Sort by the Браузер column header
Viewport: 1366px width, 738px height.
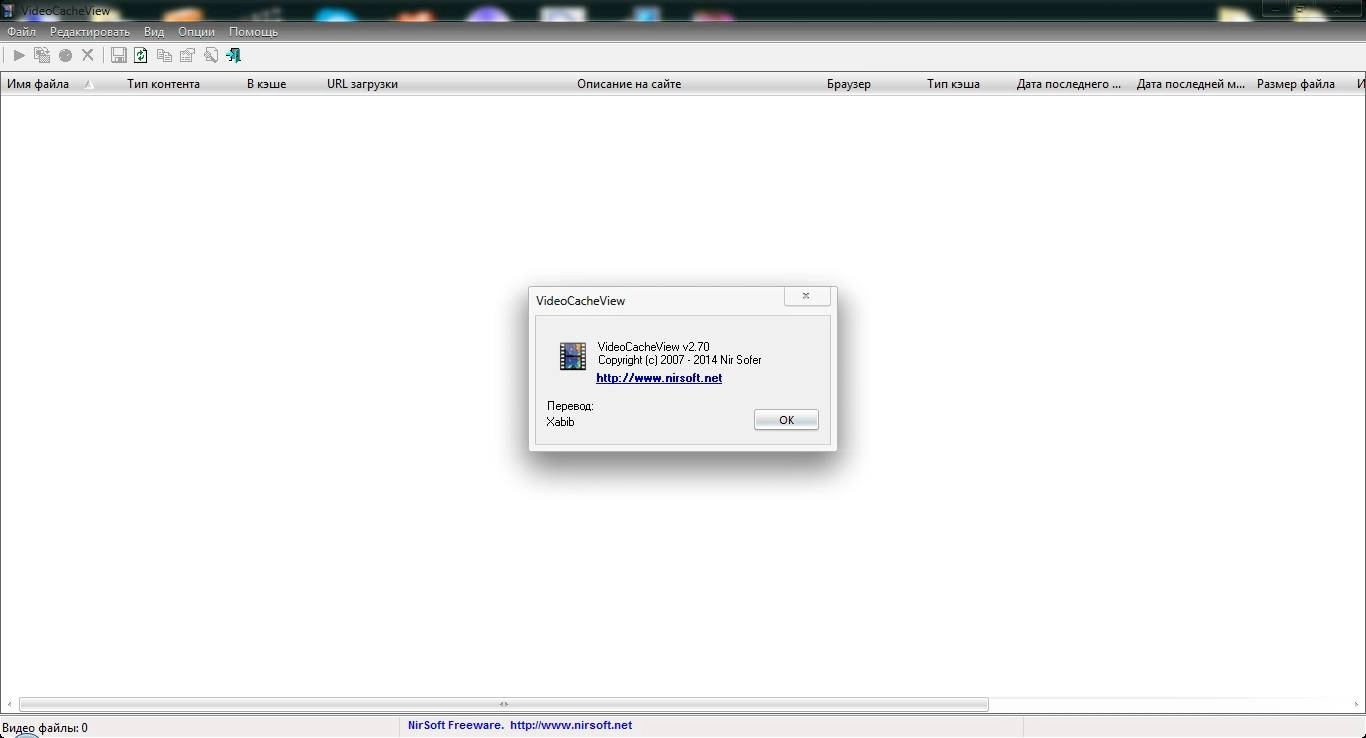coord(870,84)
